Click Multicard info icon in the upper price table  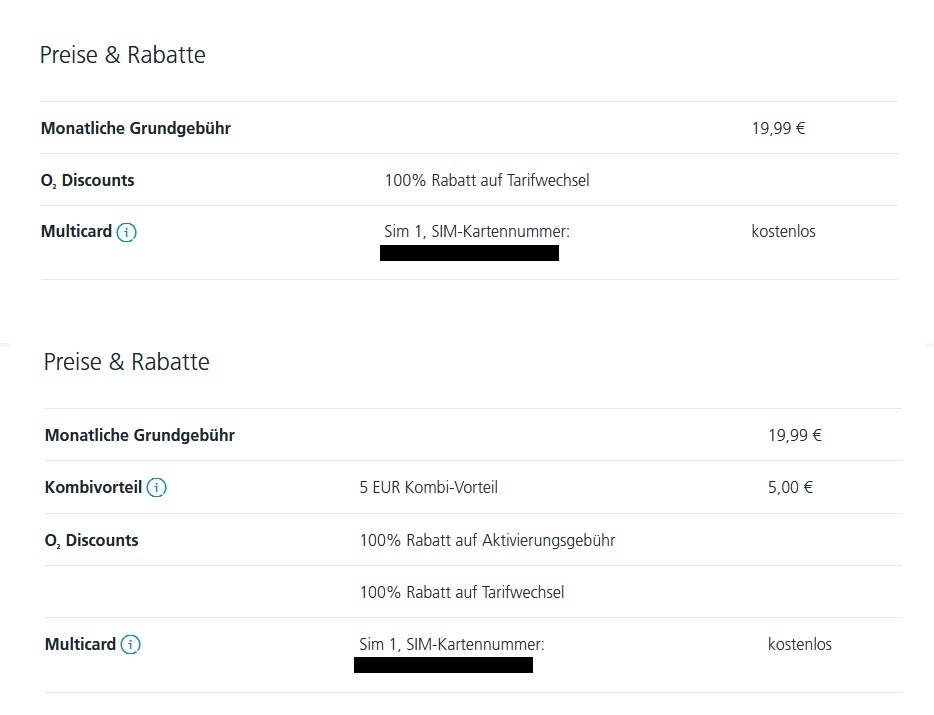point(126,232)
